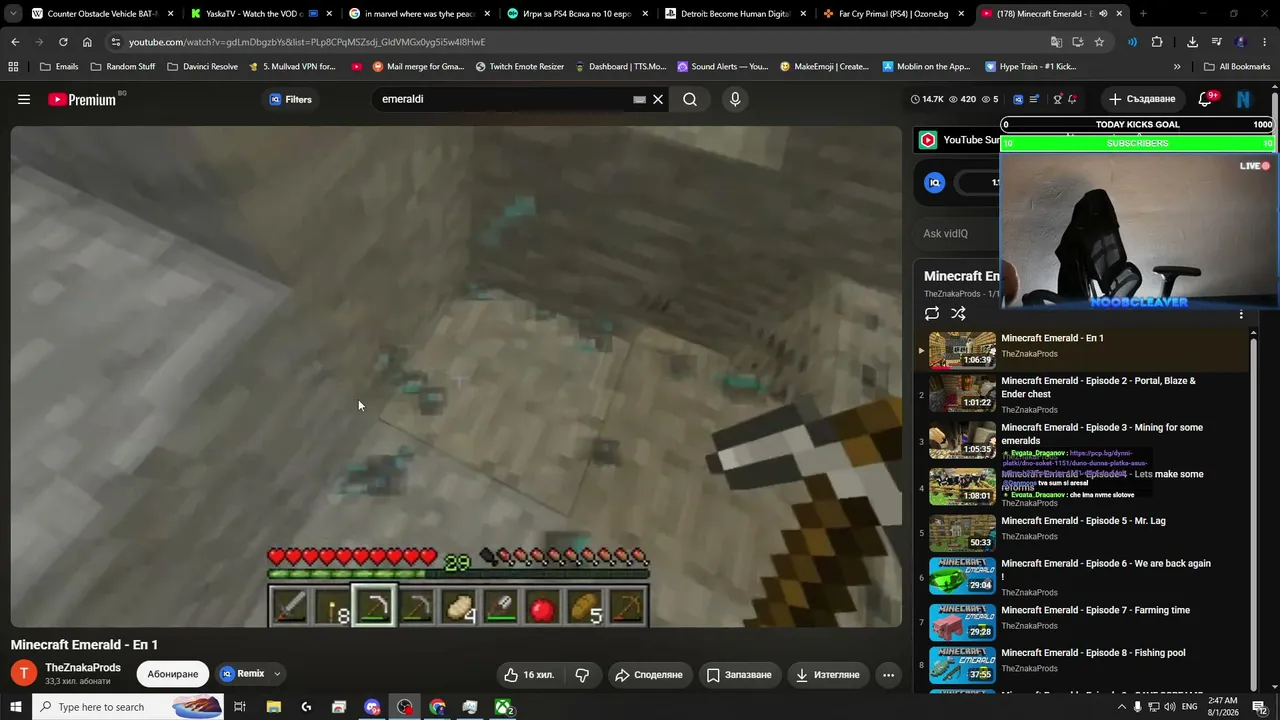Subscribe using the Абониране button
Screen dimensions: 1280x720
tap(173, 674)
